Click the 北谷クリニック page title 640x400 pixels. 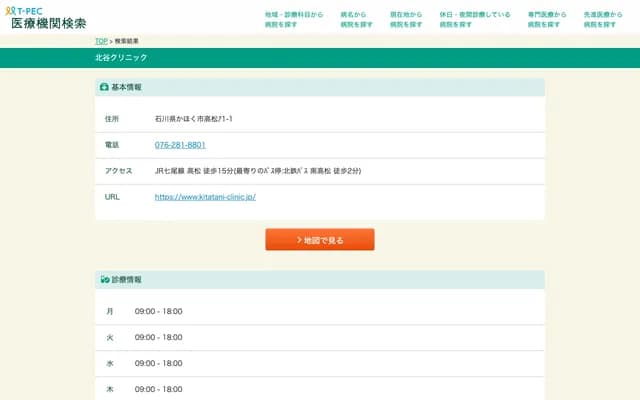pos(121,58)
